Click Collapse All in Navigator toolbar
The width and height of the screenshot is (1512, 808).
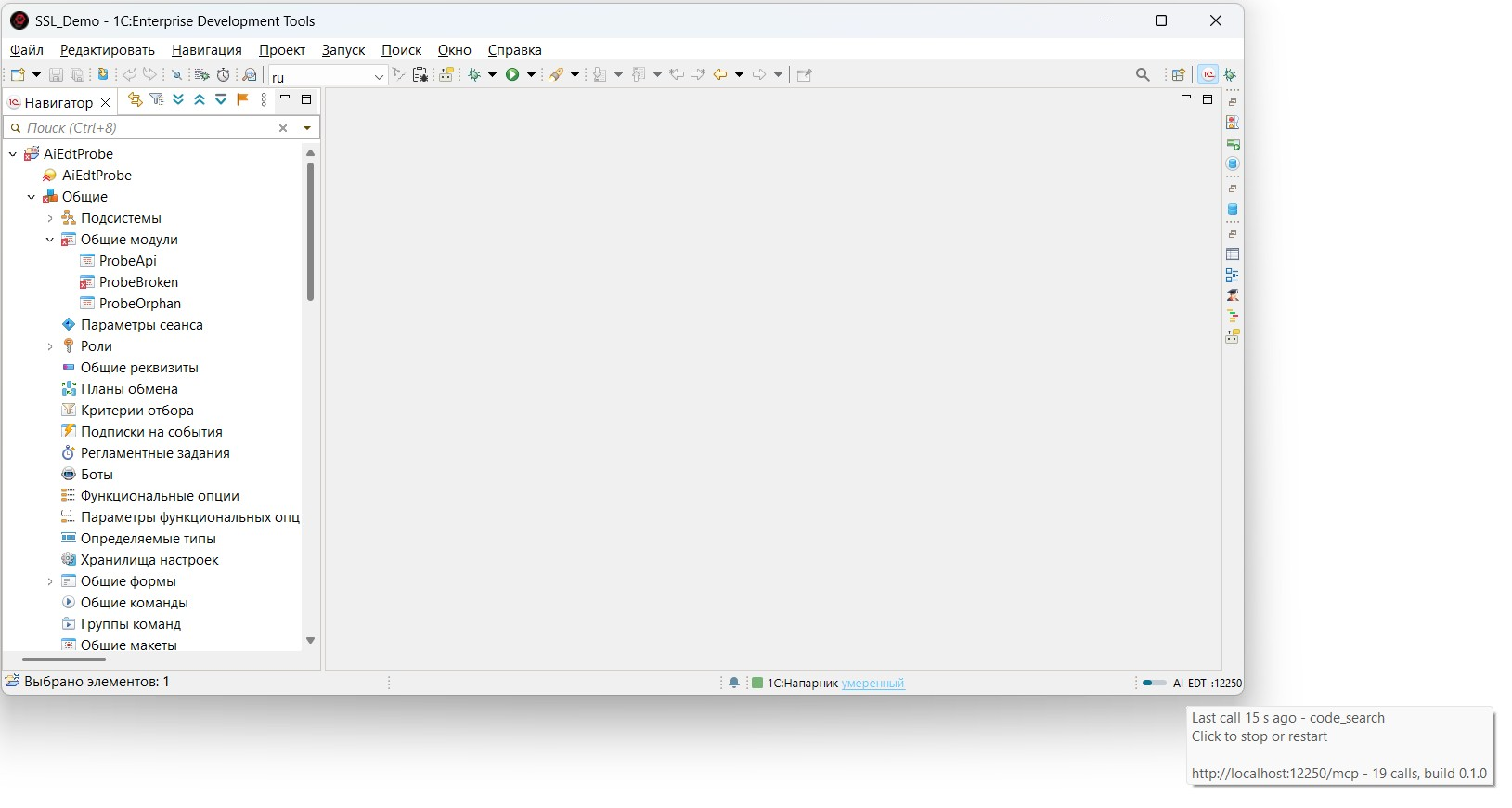(200, 100)
